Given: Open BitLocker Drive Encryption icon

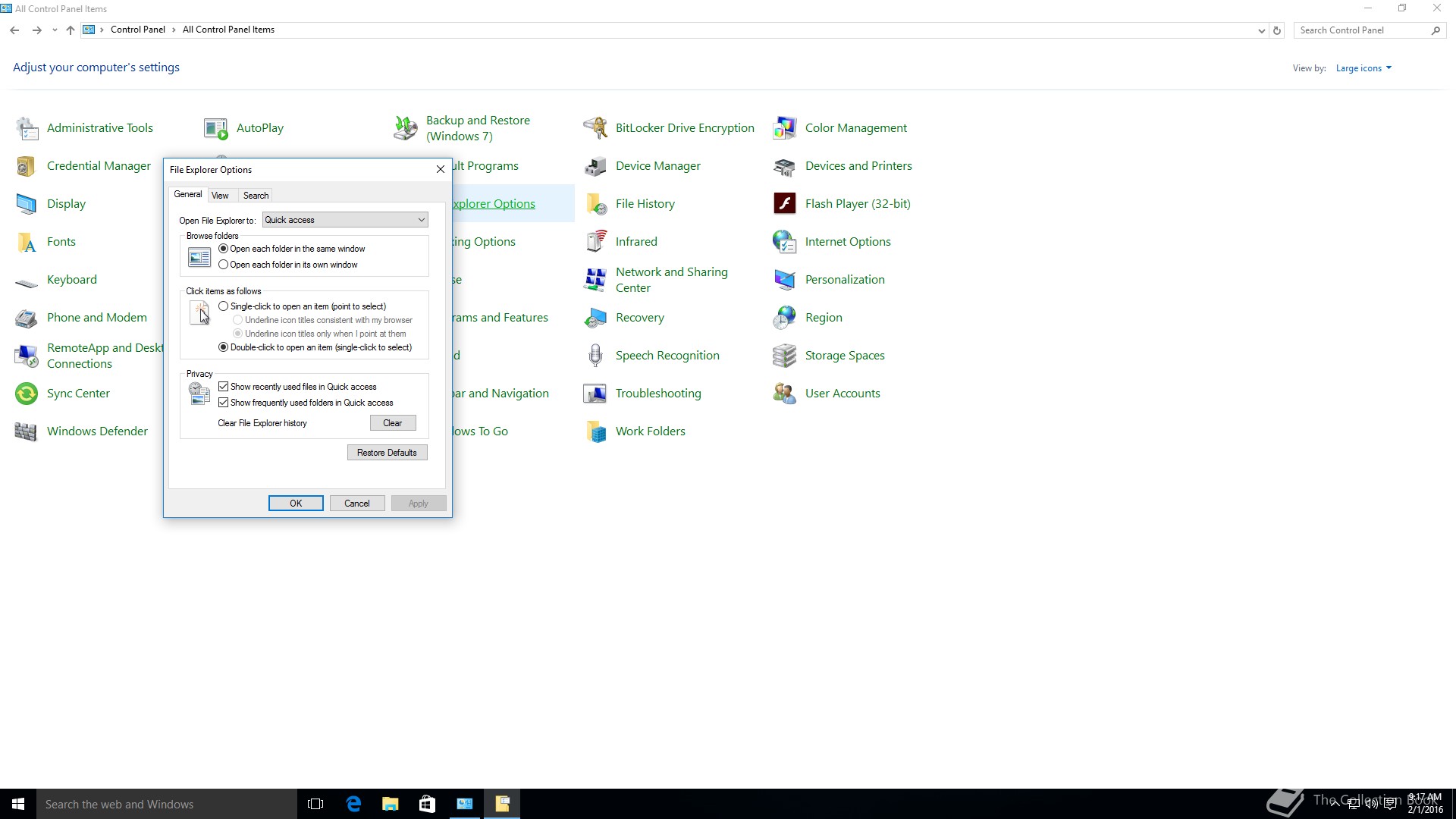Looking at the screenshot, I should pos(595,128).
